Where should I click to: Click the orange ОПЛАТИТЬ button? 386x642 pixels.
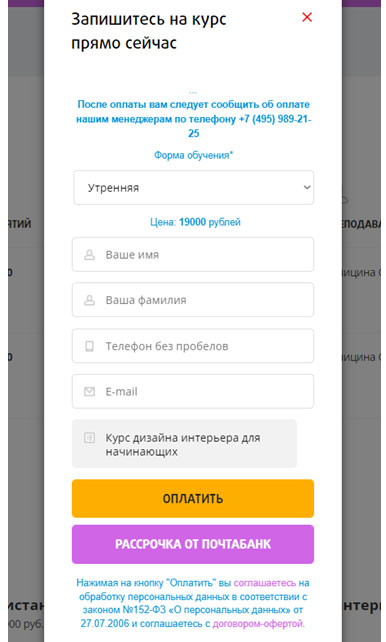pos(193,498)
